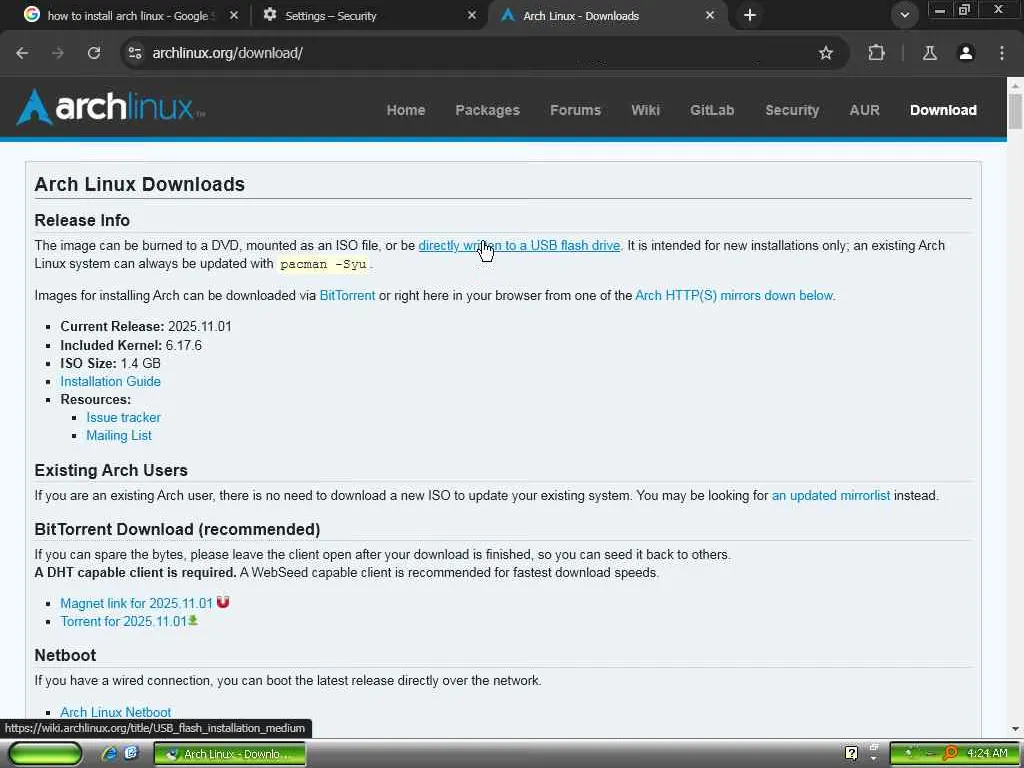1024x768 pixels.
Task: Click 'Magnet link for 2025.11.01'
Action: click(136, 603)
